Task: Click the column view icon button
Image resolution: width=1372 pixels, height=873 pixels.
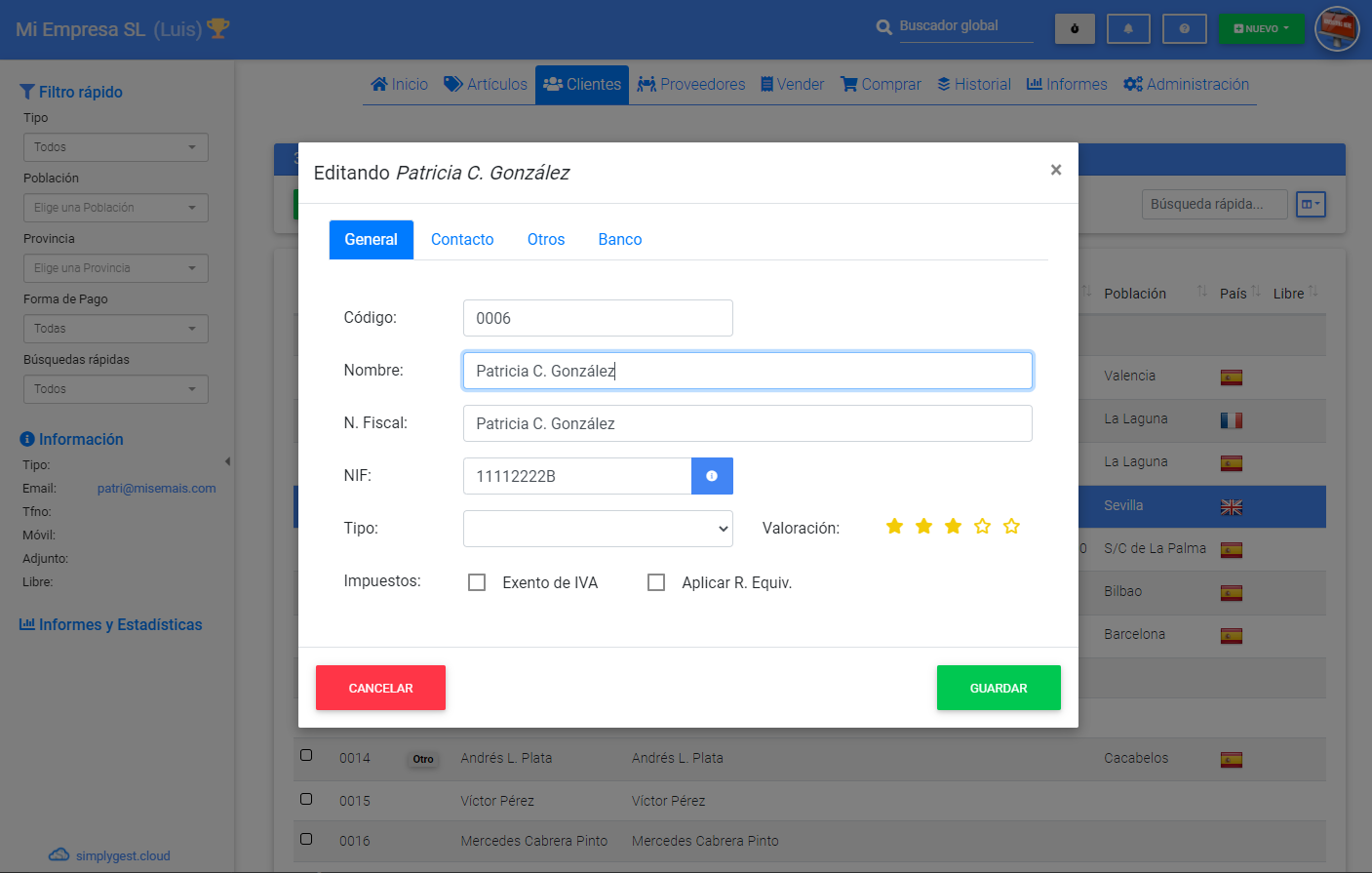Action: 1311,204
